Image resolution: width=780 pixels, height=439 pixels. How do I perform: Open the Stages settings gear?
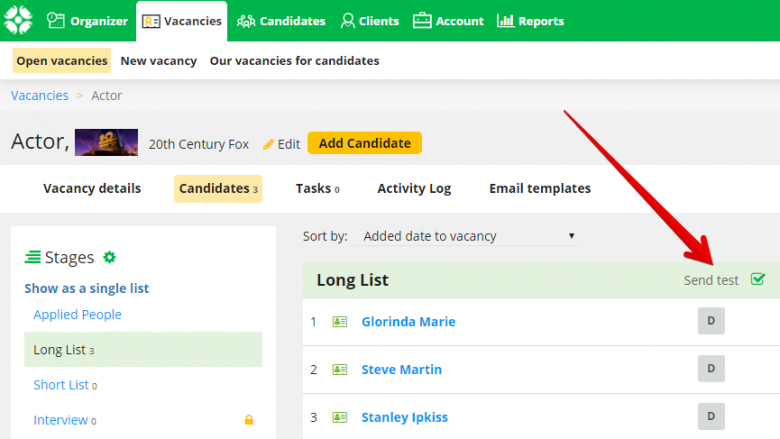(109, 257)
